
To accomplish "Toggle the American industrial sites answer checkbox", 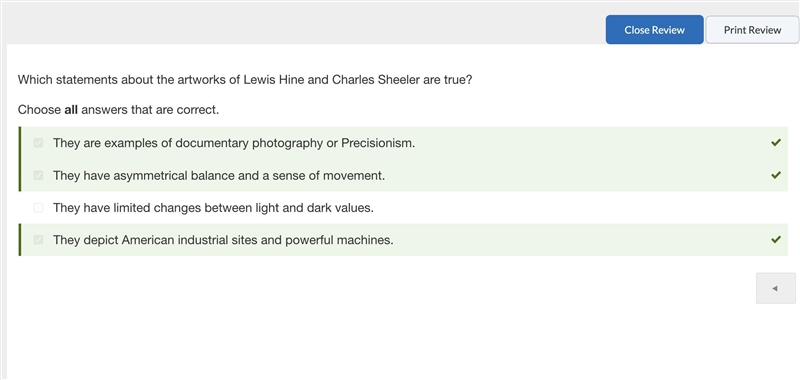I will 38,240.
